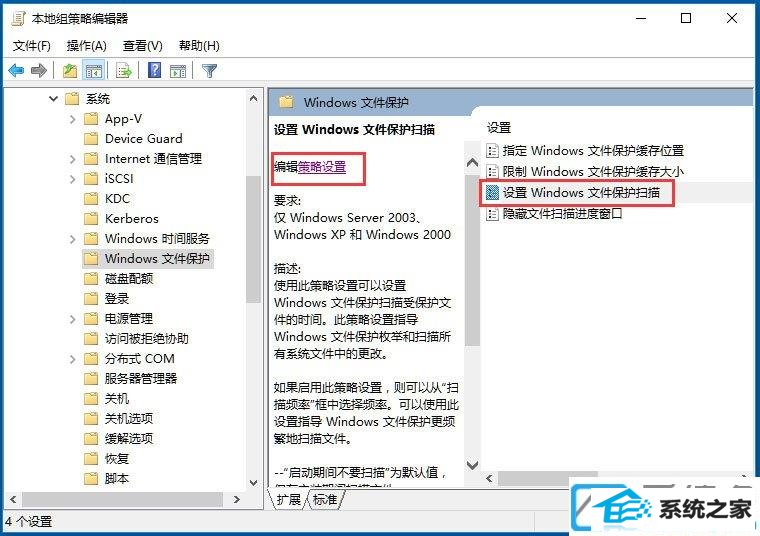Open the Help question mark icon
This screenshot has height=536, width=760.
(155, 70)
